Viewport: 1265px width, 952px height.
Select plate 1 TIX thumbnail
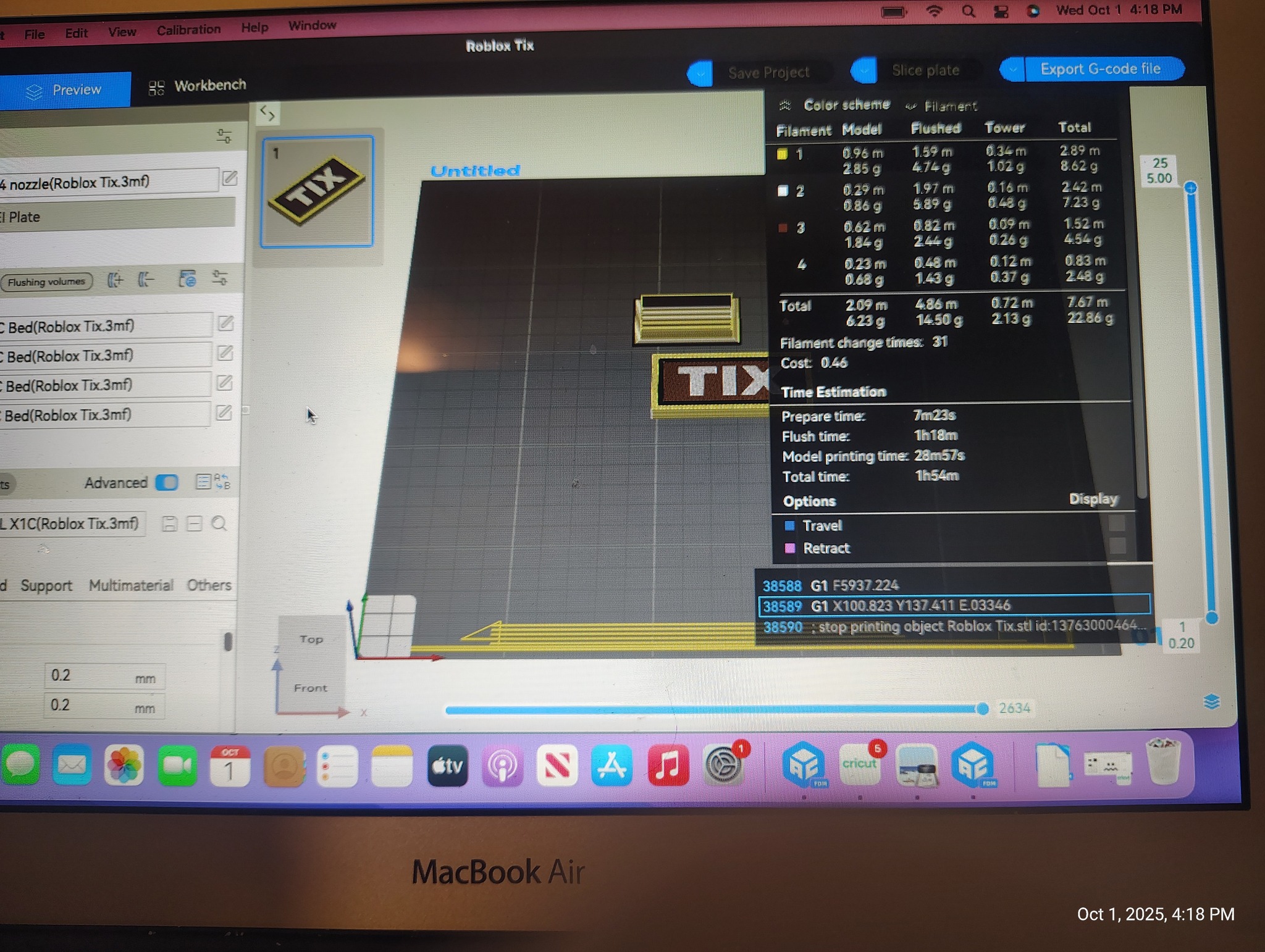point(317,191)
